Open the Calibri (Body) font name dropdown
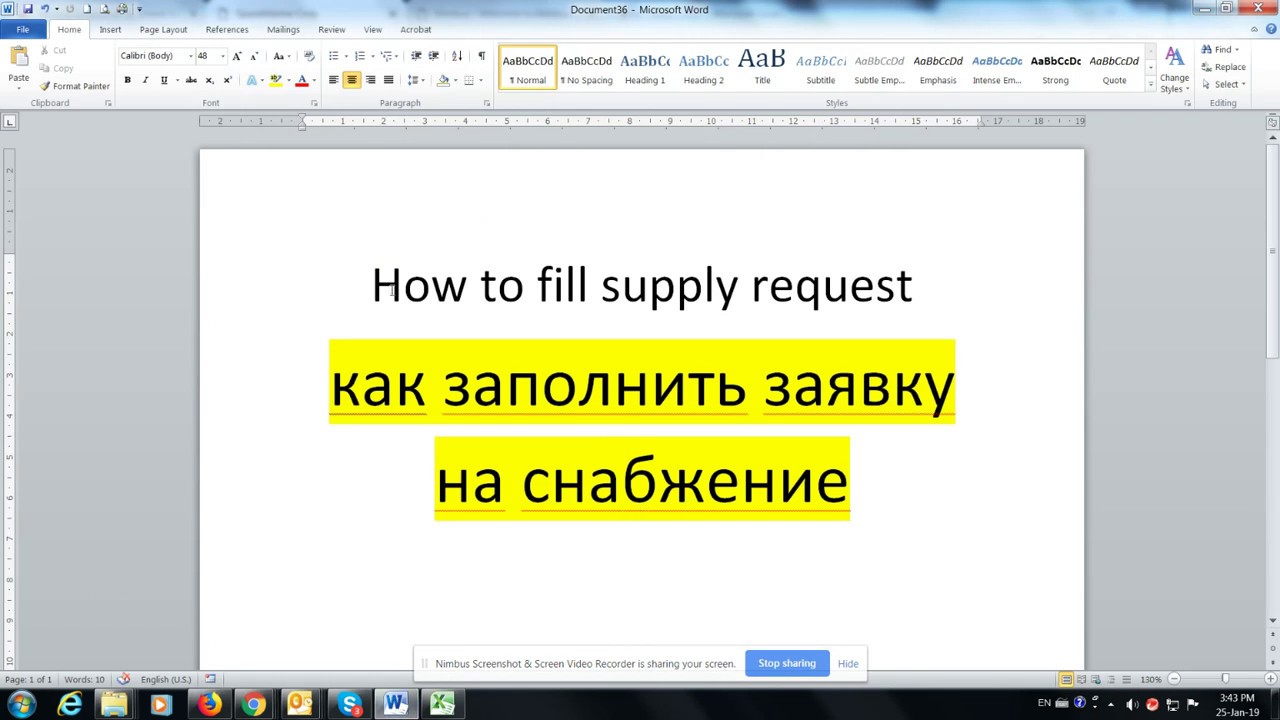 (x=190, y=56)
